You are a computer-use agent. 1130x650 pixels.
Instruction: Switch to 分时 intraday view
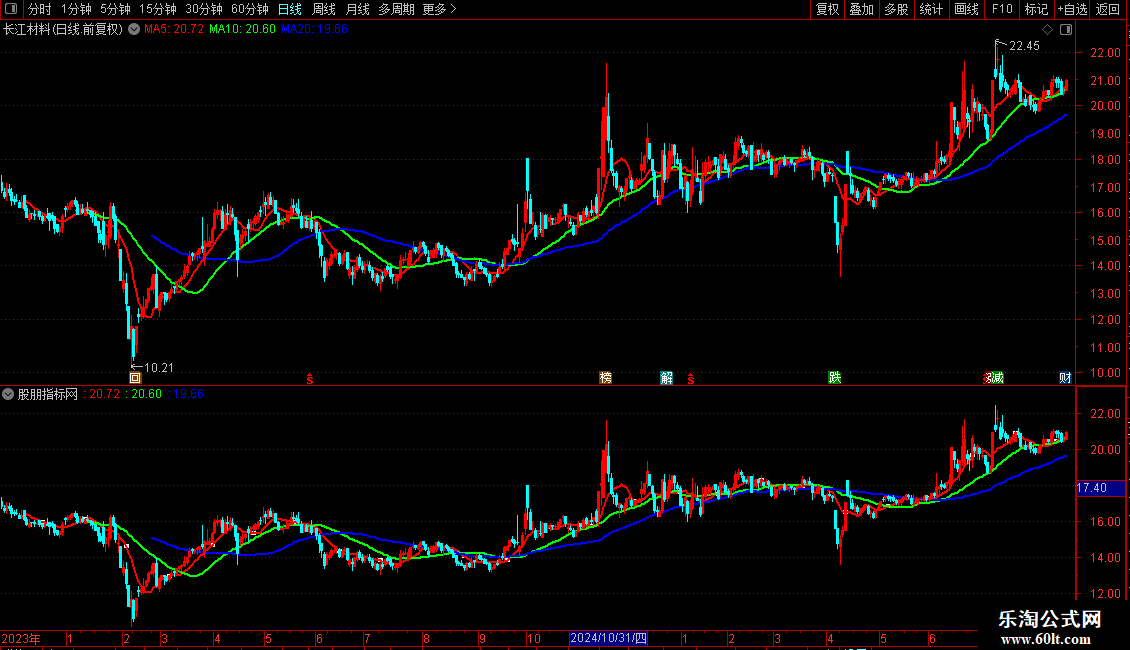[40, 9]
